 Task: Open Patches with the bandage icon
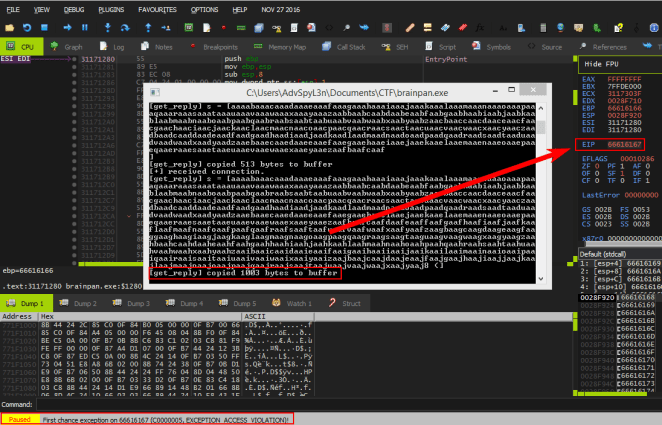[410, 28]
